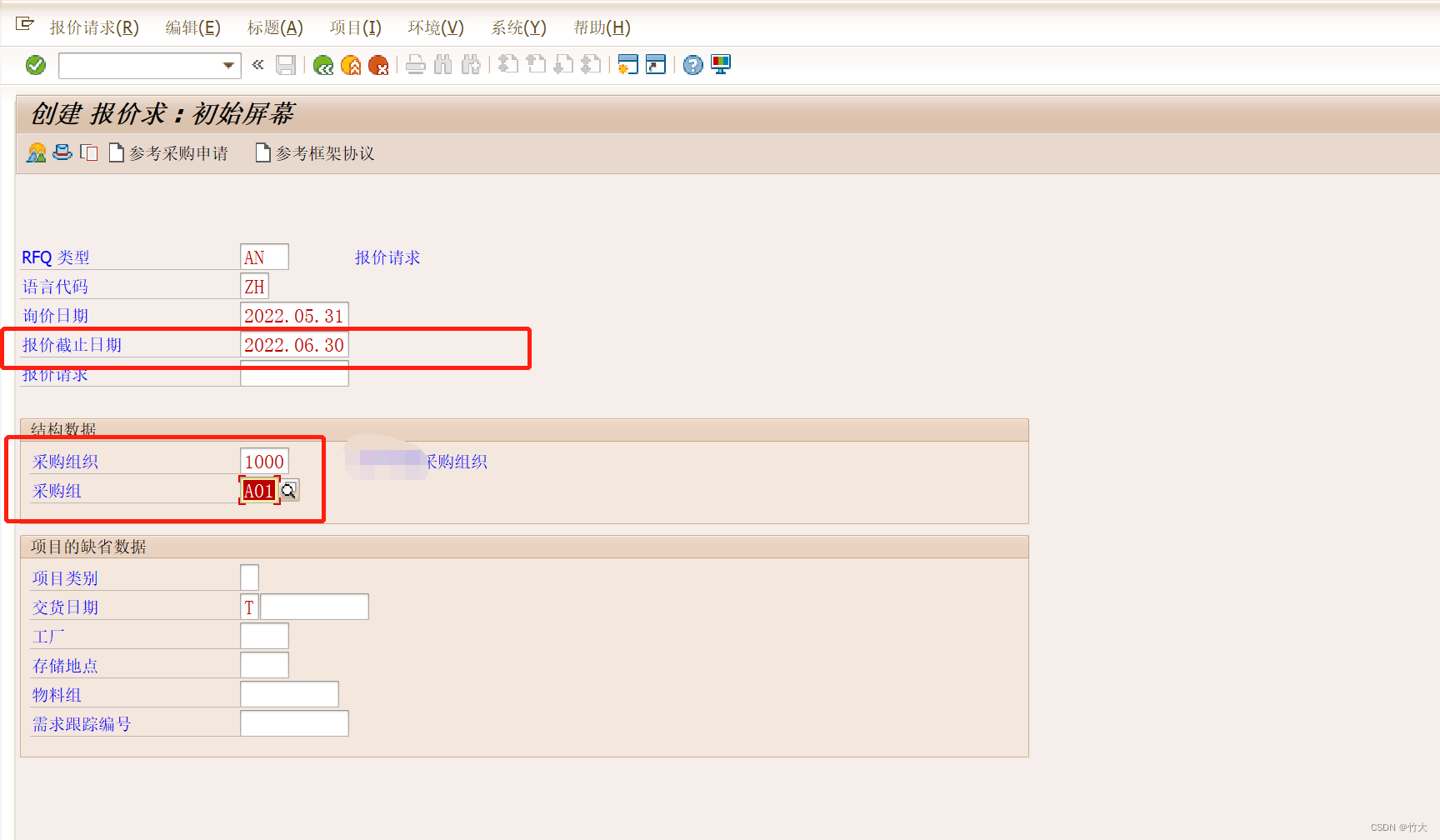Click into the transaction command field
Image resolution: width=1440 pixels, height=840 pixels.
[140, 65]
